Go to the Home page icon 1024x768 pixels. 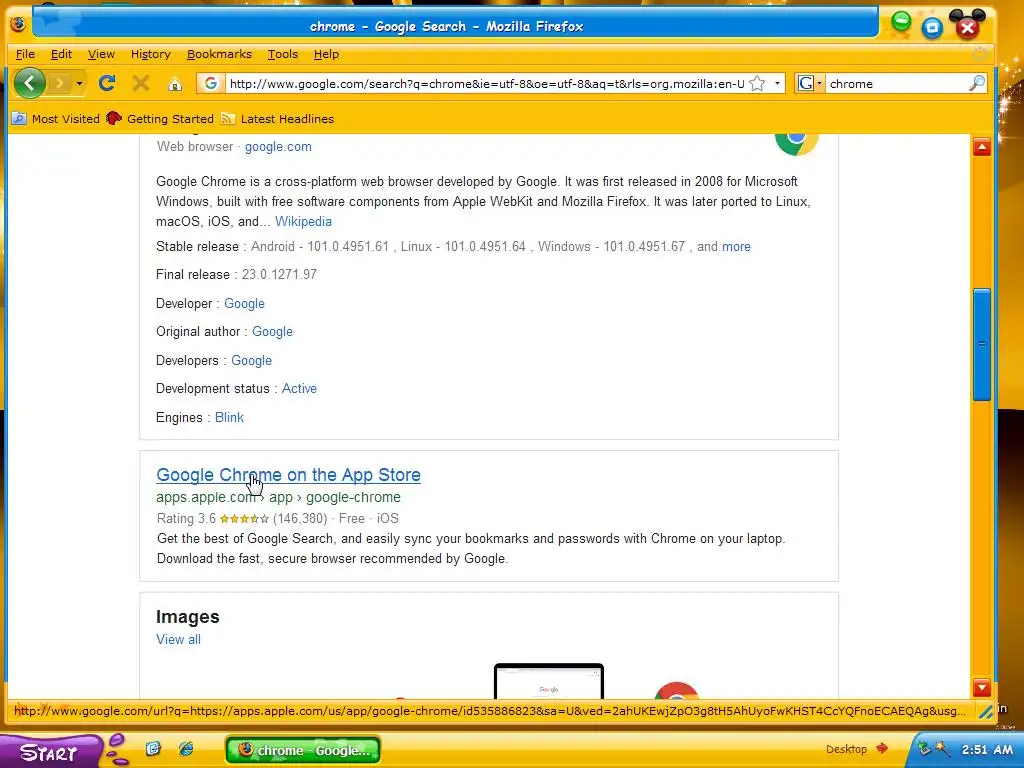pos(174,84)
